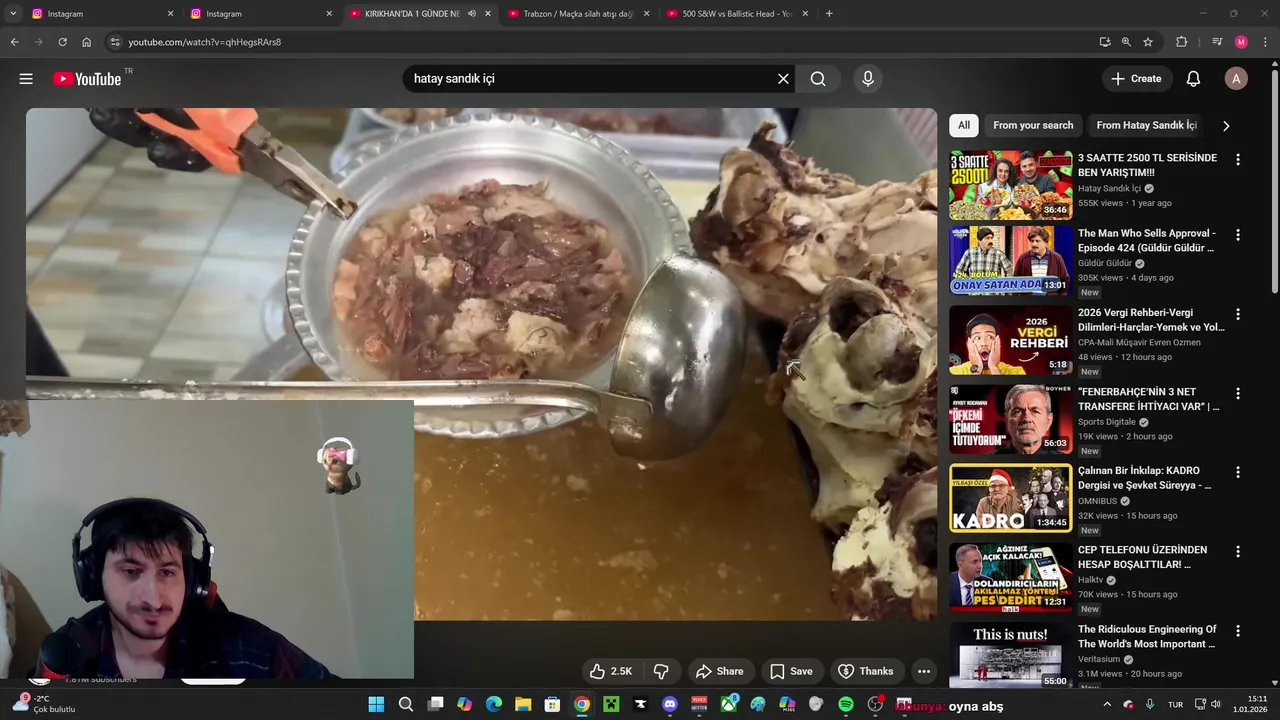Open the "KADRO" 1:34:45 thumbnail
1280x720 pixels.
pyautogui.click(x=1010, y=498)
